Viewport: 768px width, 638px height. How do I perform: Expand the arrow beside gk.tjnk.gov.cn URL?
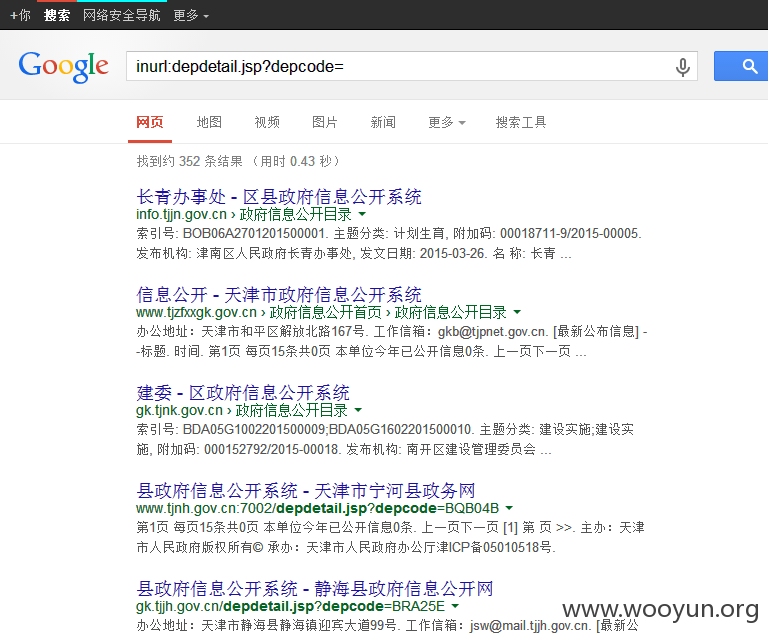click(358, 410)
